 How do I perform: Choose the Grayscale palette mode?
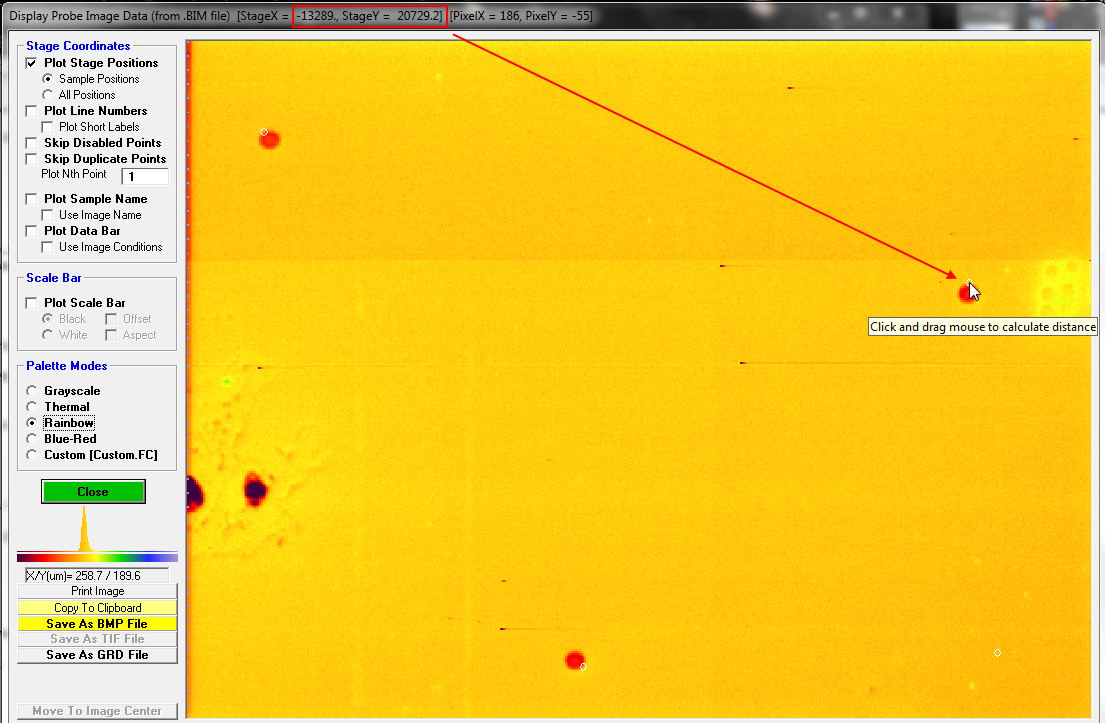32,391
